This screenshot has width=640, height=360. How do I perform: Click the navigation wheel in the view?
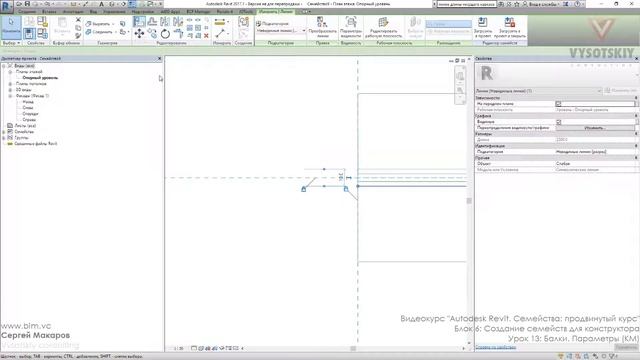point(460,76)
